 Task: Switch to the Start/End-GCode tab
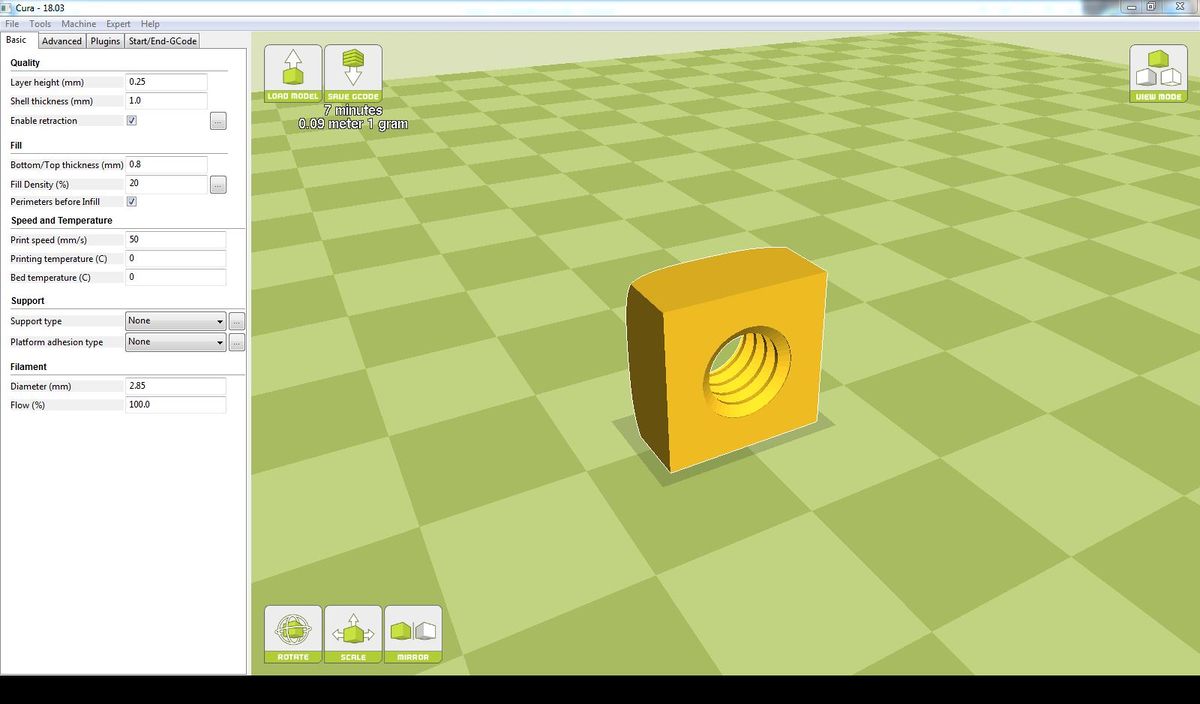[x=162, y=41]
